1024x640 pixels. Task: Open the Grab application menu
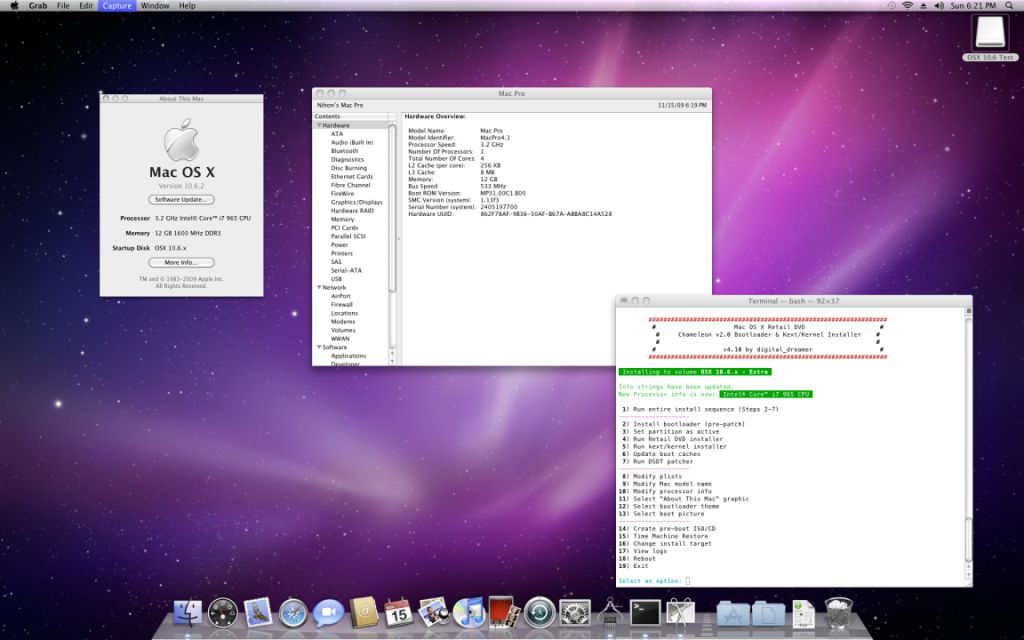coord(38,6)
